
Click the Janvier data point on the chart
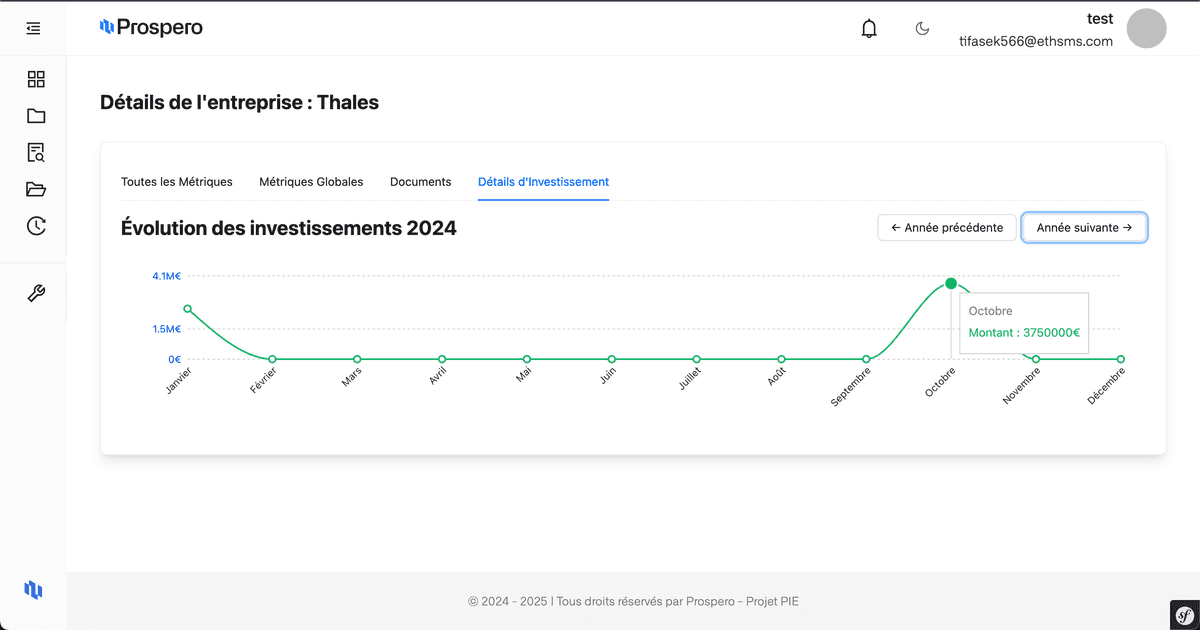click(187, 309)
